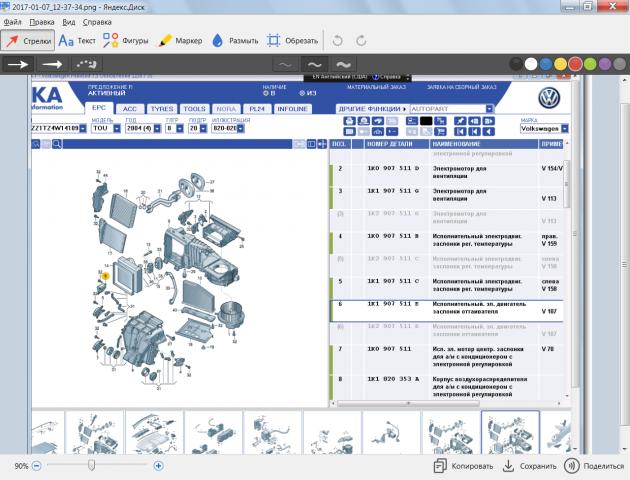Select the Обрезать crop tool

coord(292,41)
